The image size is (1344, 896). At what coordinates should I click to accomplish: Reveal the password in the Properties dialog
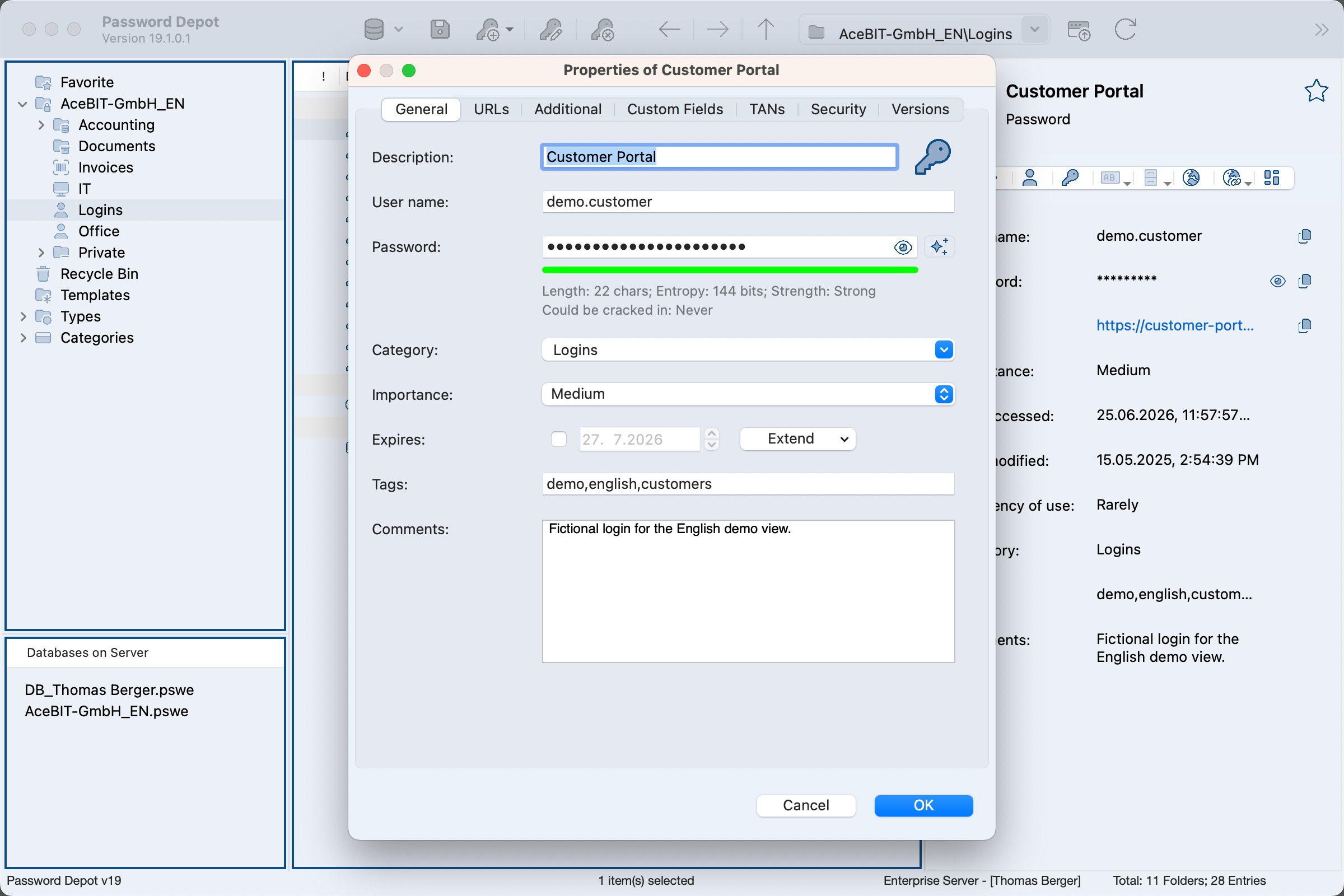click(903, 248)
